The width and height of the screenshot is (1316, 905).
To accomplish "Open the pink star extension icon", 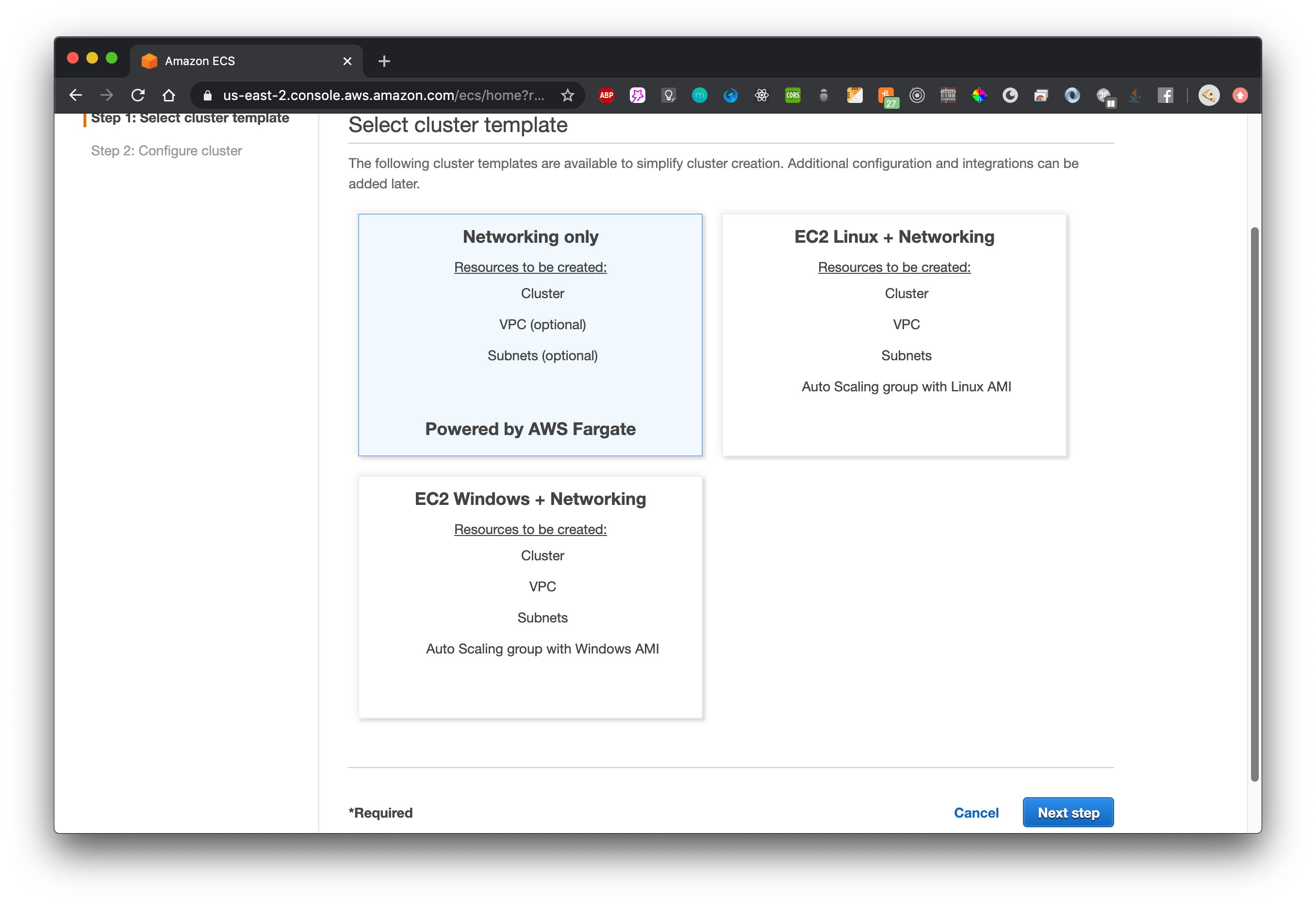I will [x=637, y=95].
